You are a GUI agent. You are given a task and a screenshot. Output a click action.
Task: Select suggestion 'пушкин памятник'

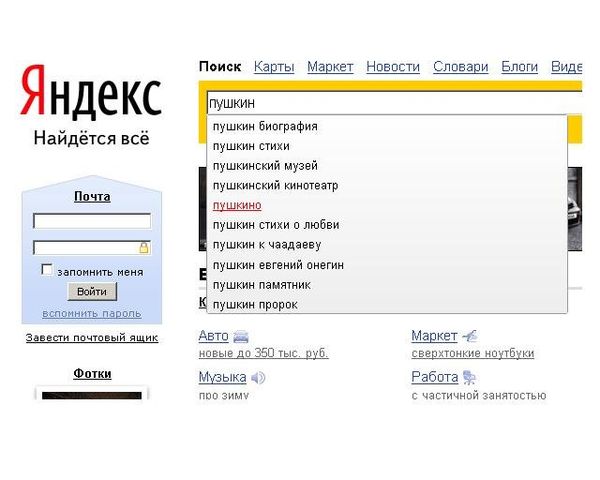(x=387, y=285)
